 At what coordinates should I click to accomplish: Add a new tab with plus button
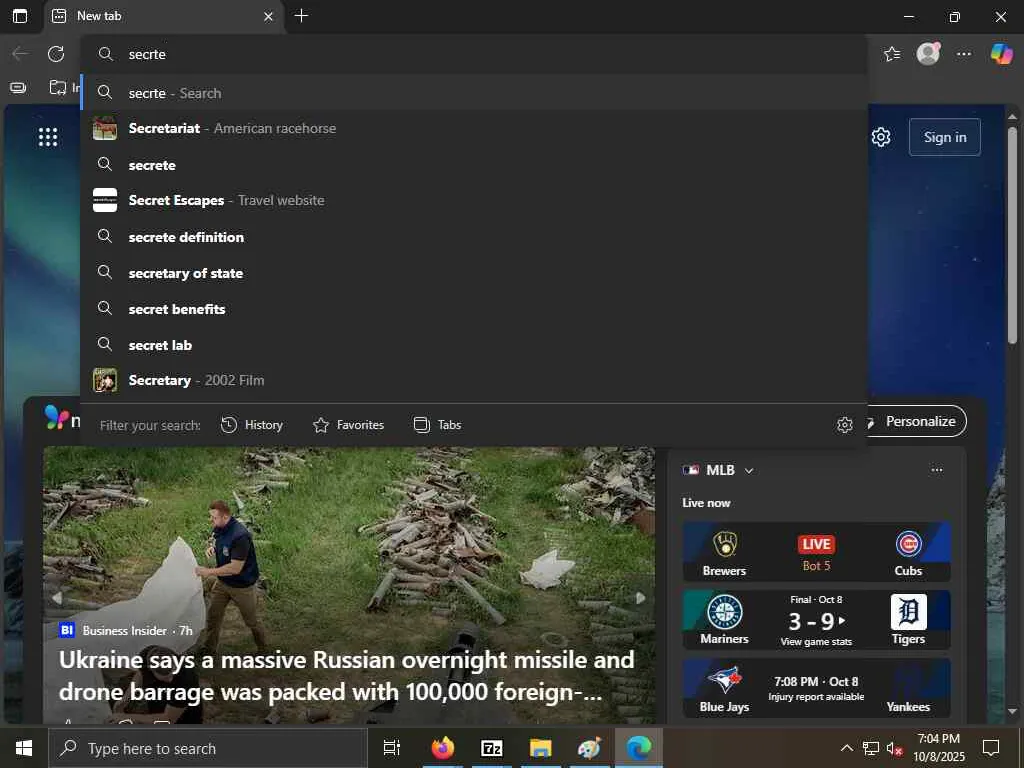pyautogui.click(x=301, y=16)
